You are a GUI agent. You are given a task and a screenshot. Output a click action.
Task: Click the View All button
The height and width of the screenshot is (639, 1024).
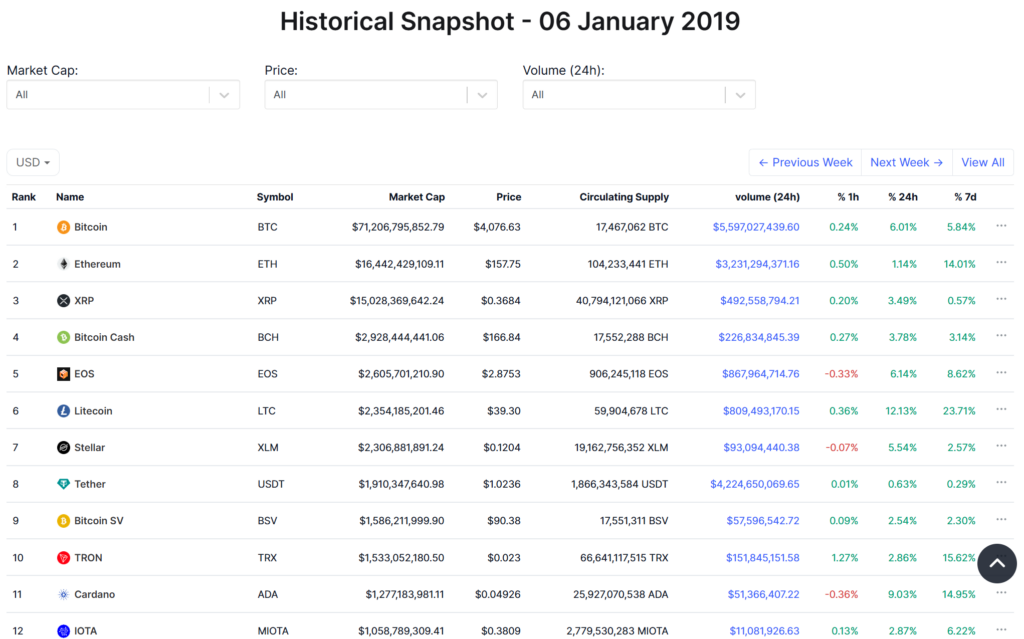983,163
